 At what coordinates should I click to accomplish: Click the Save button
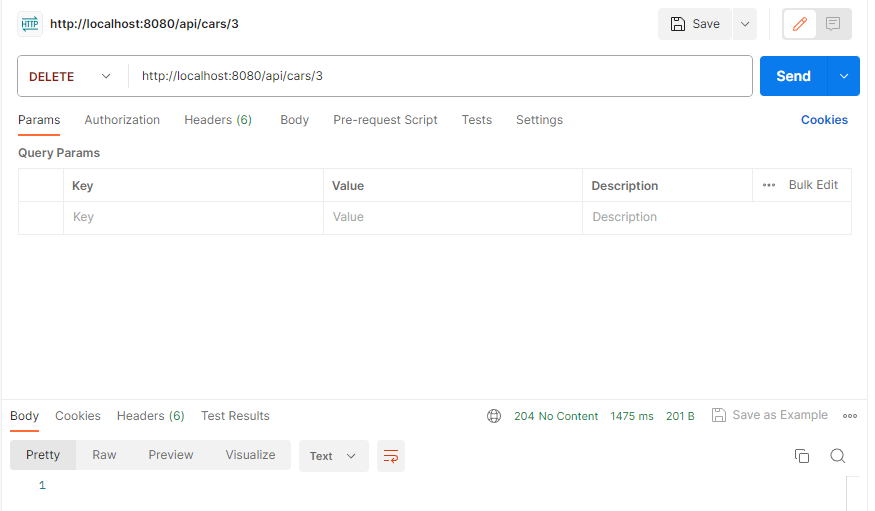point(695,24)
